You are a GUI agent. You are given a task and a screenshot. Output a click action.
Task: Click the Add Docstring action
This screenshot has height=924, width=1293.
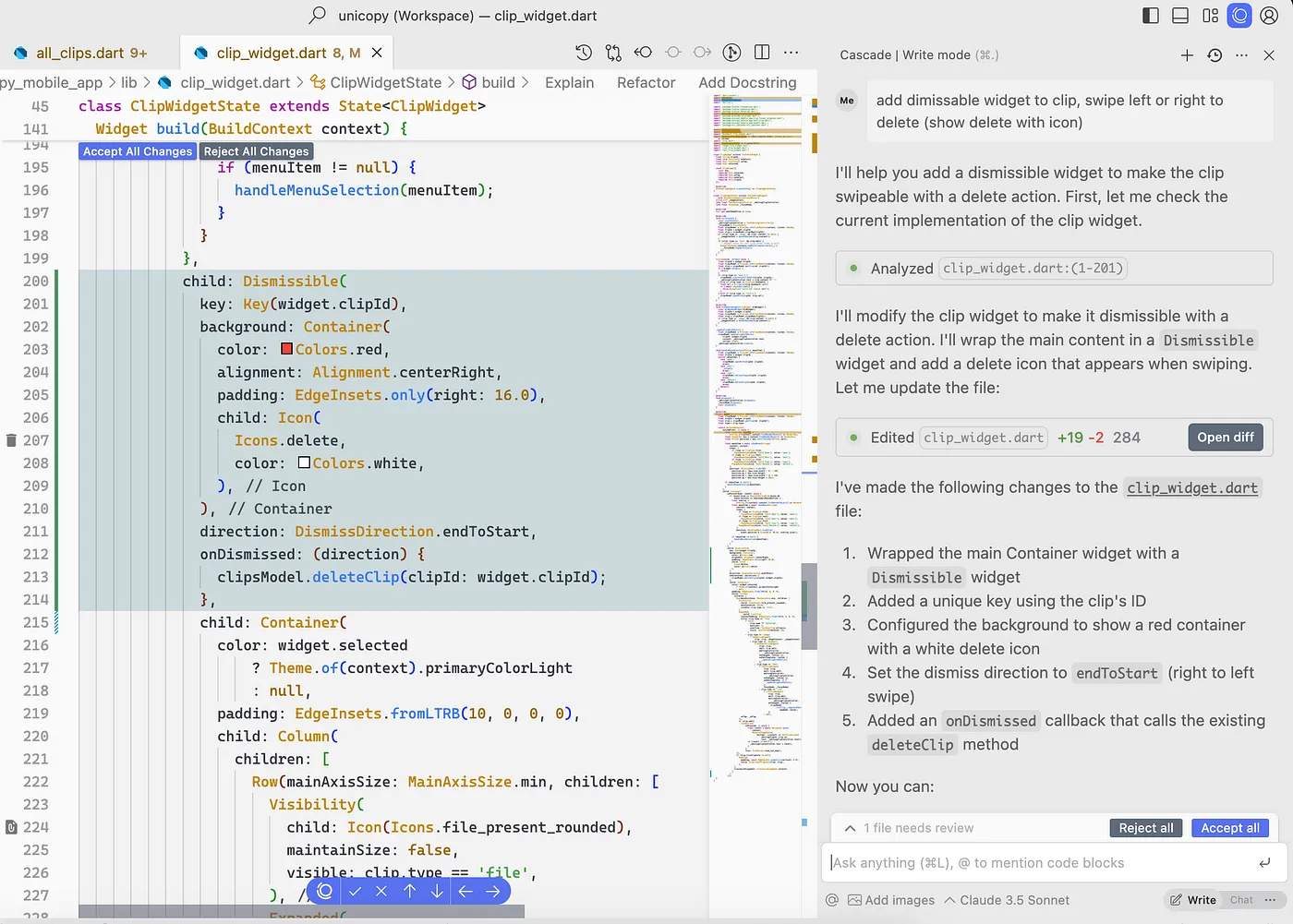click(x=747, y=82)
